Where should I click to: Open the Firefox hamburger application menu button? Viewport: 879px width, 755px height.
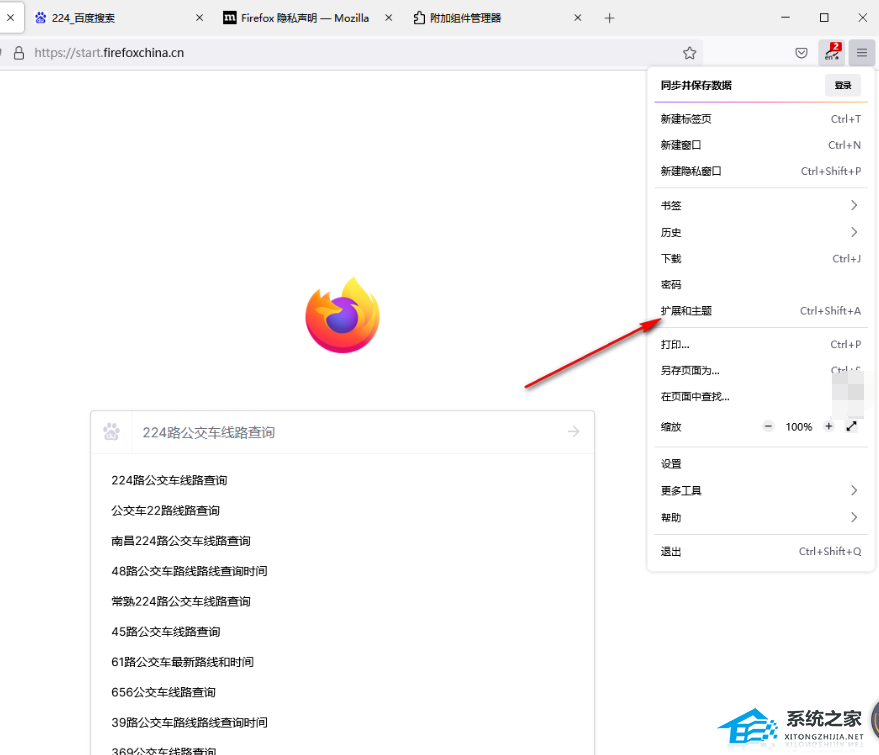coord(862,53)
